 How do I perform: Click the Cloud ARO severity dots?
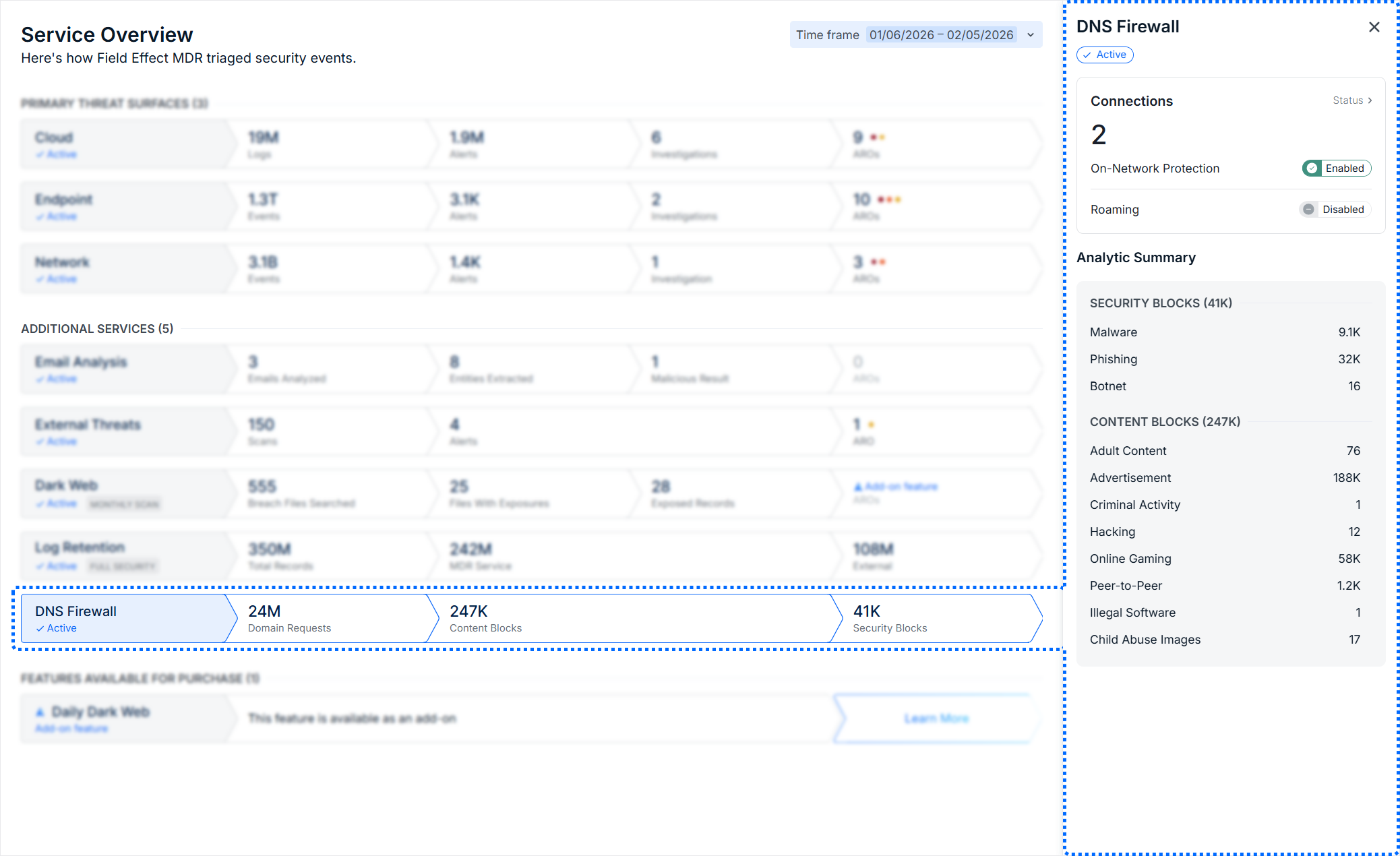pyautogui.click(x=877, y=137)
